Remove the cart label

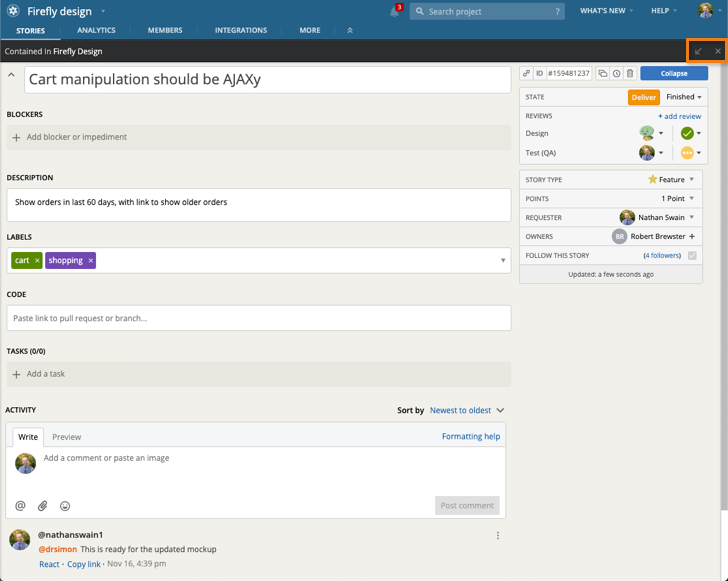[x=37, y=260]
